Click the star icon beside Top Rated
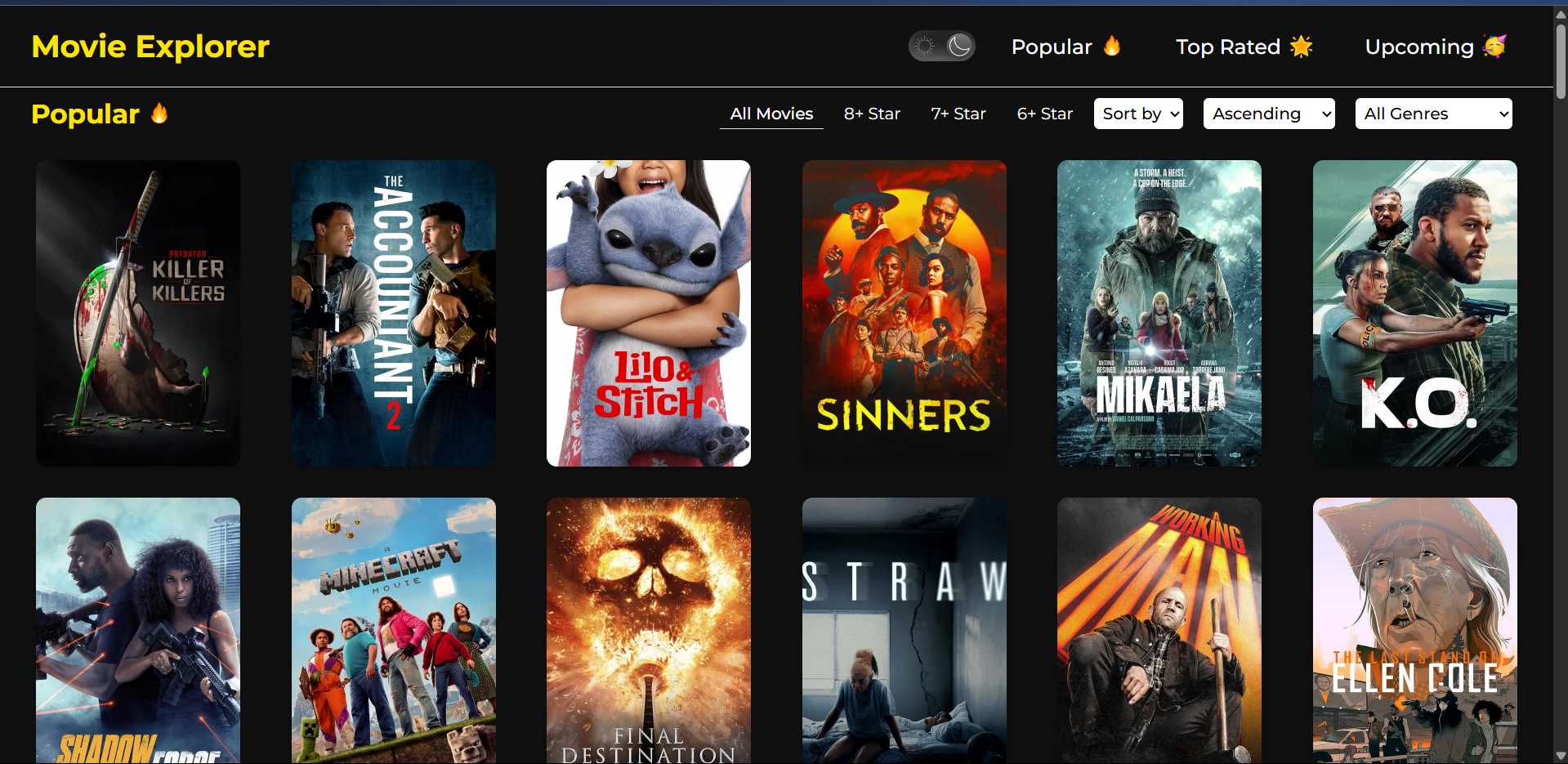 pyautogui.click(x=1302, y=47)
